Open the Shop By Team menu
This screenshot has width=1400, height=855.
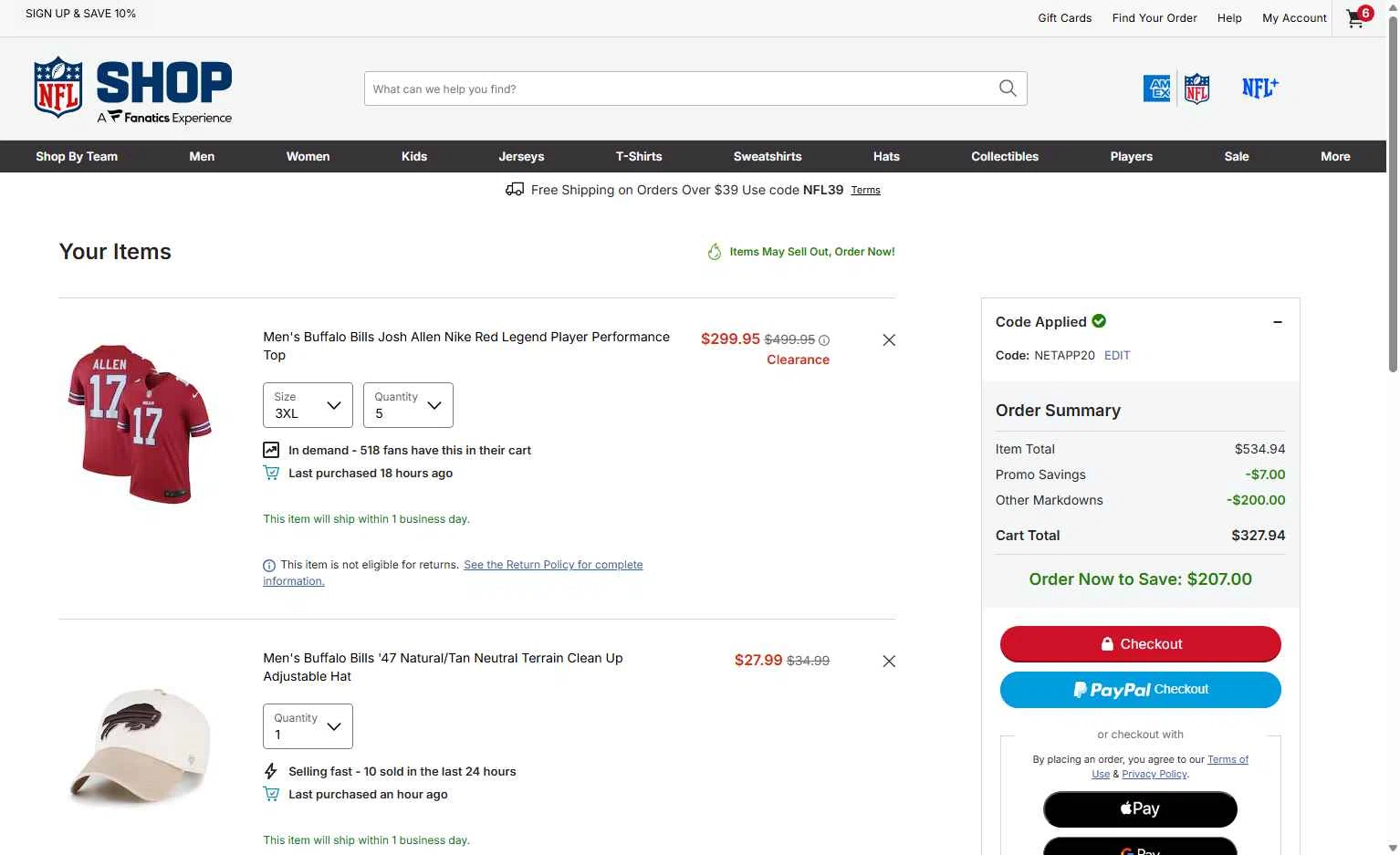[77, 156]
